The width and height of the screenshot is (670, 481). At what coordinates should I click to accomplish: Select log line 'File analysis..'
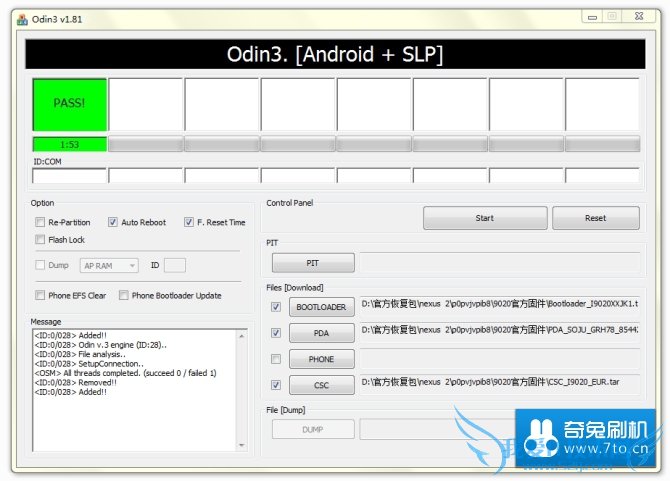(x=80, y=355)
